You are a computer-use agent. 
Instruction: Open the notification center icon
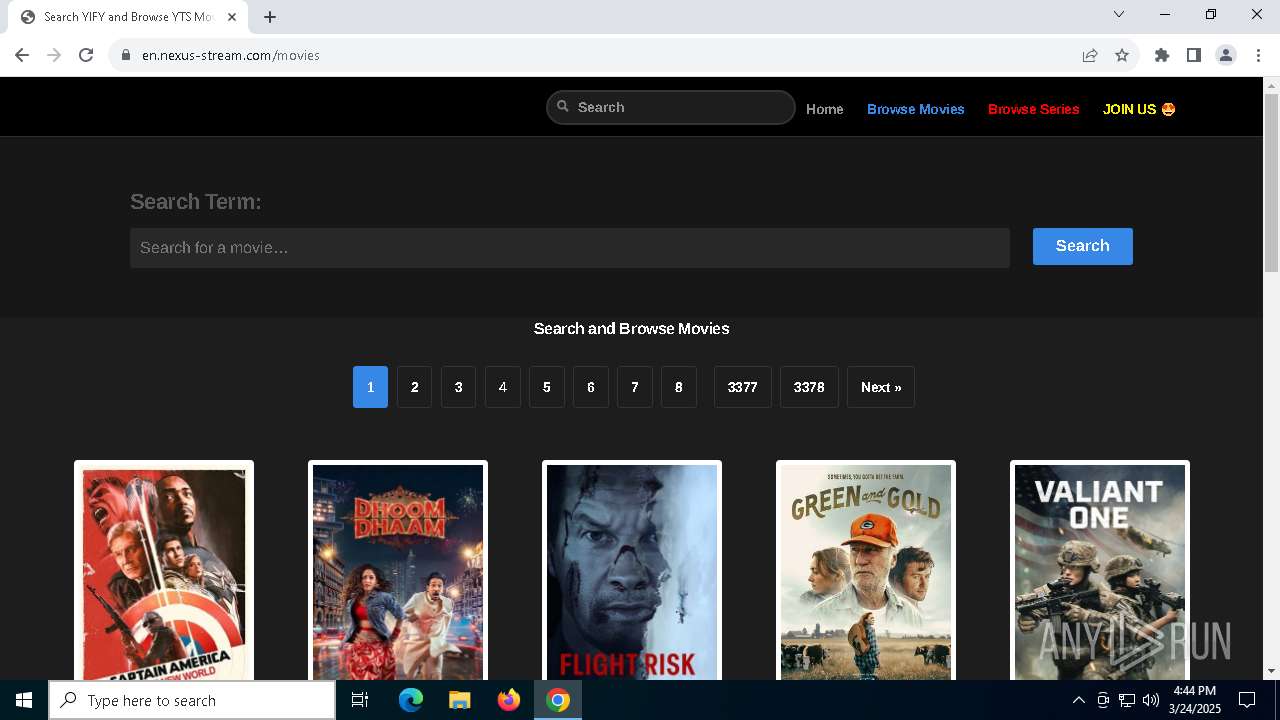1247,700
